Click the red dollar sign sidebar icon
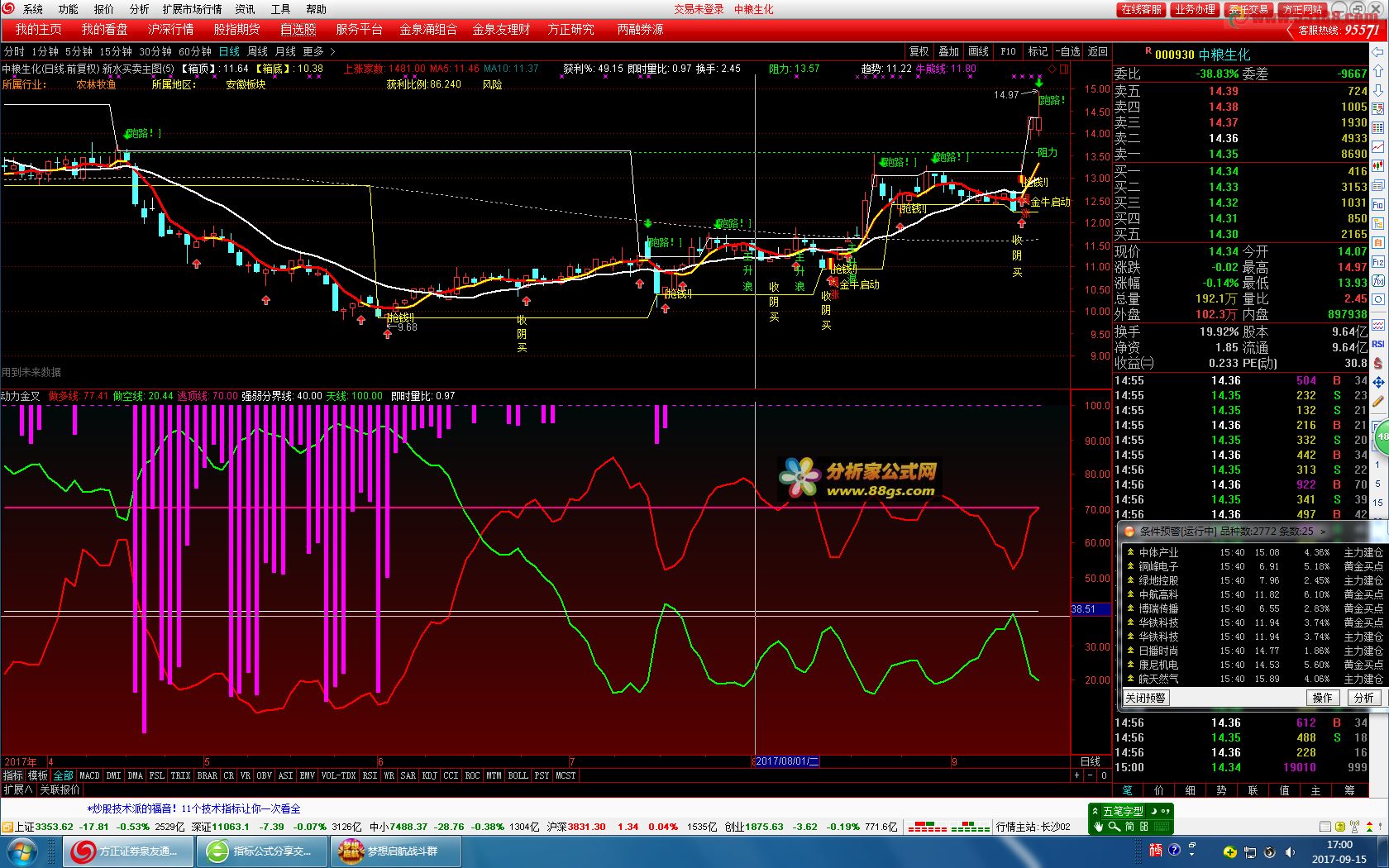This screenshot has width=1389, height=868. [1378, 363]
